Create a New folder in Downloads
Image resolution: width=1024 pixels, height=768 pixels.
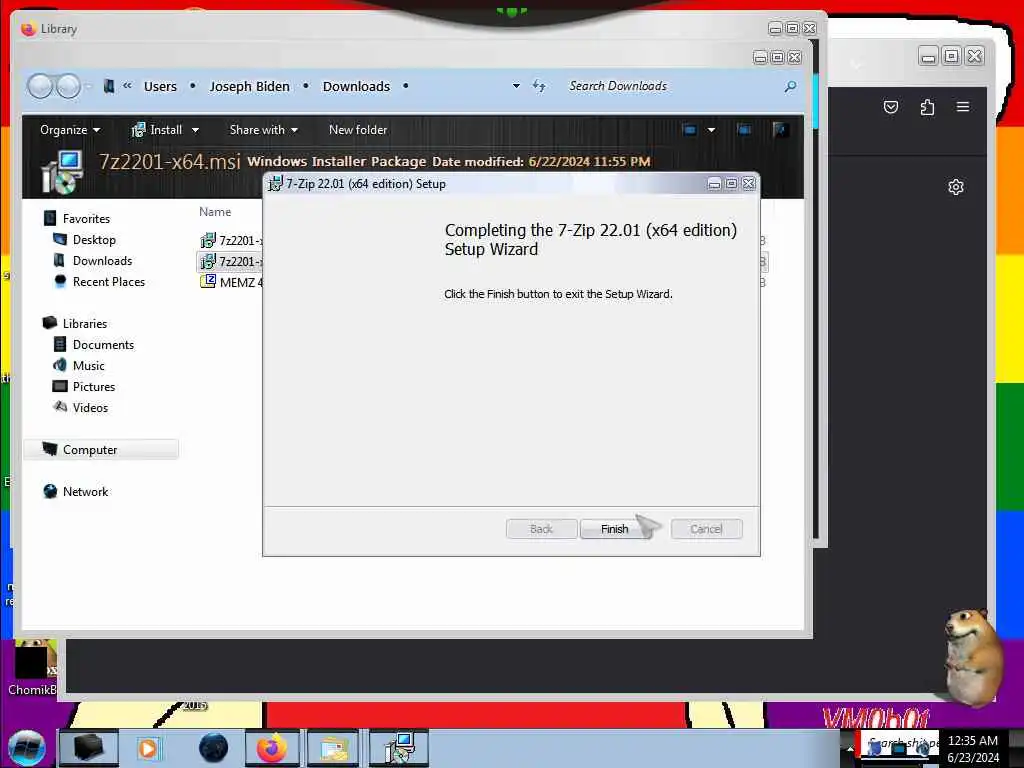(358, 130)
